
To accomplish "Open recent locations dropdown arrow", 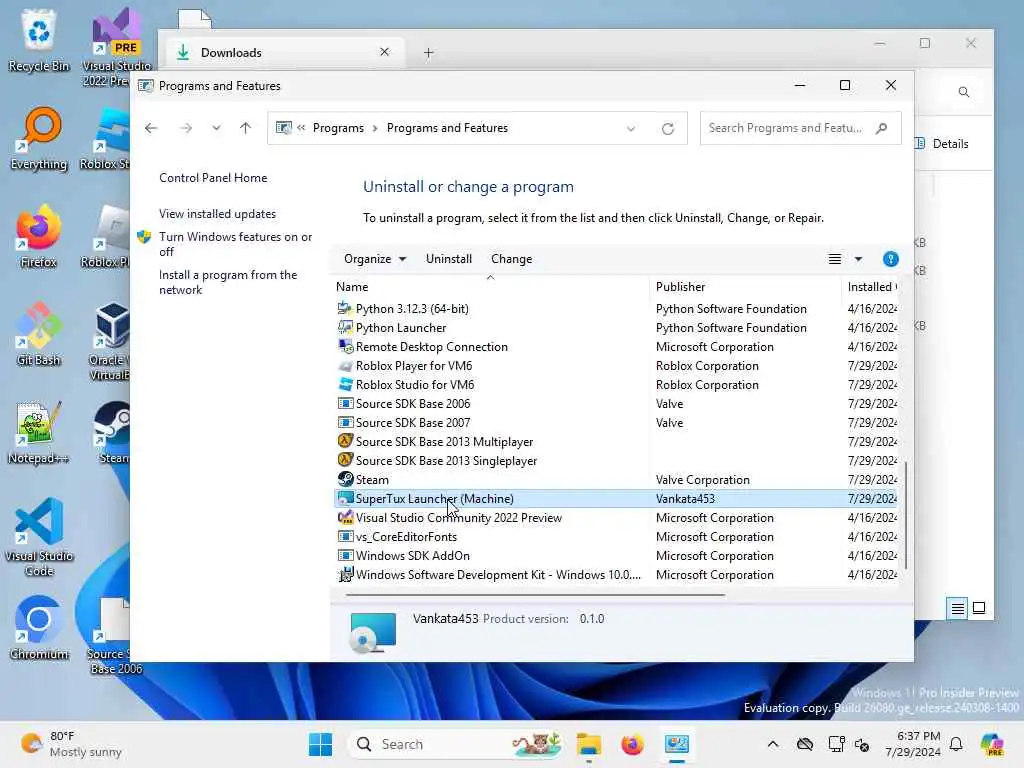I will [216, 128].
